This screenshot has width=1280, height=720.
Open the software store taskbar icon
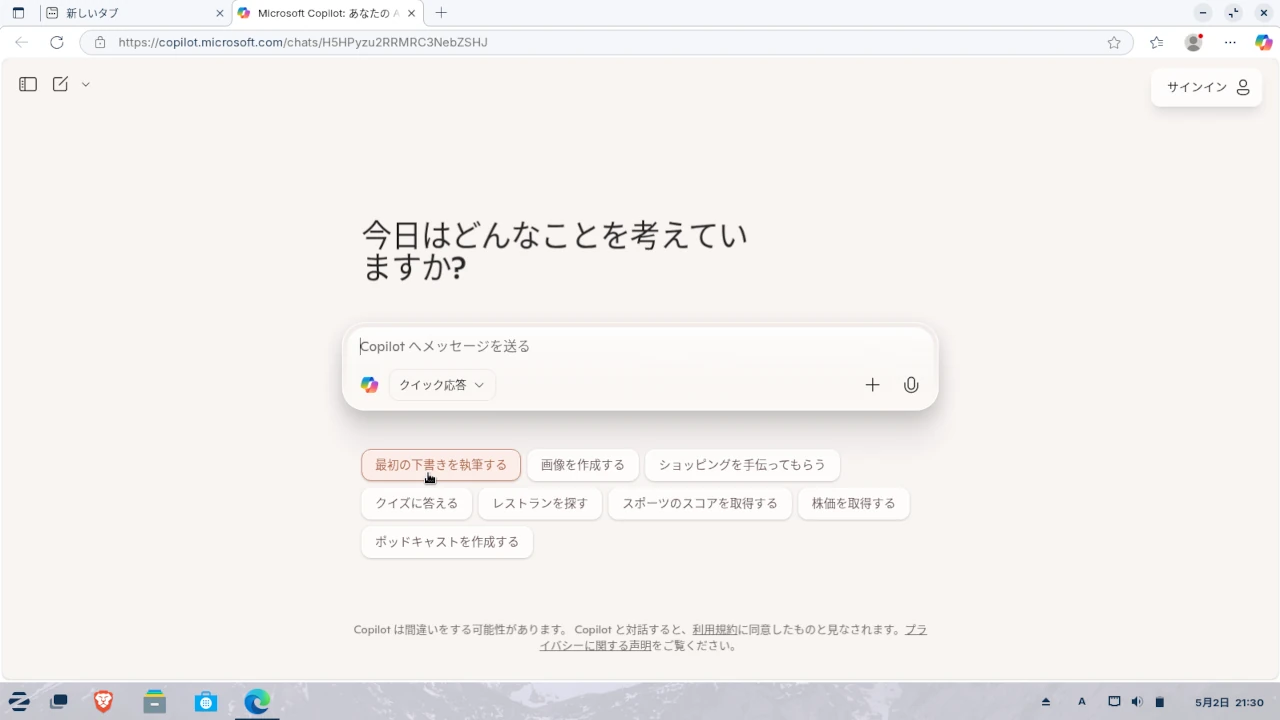point(206,702)
